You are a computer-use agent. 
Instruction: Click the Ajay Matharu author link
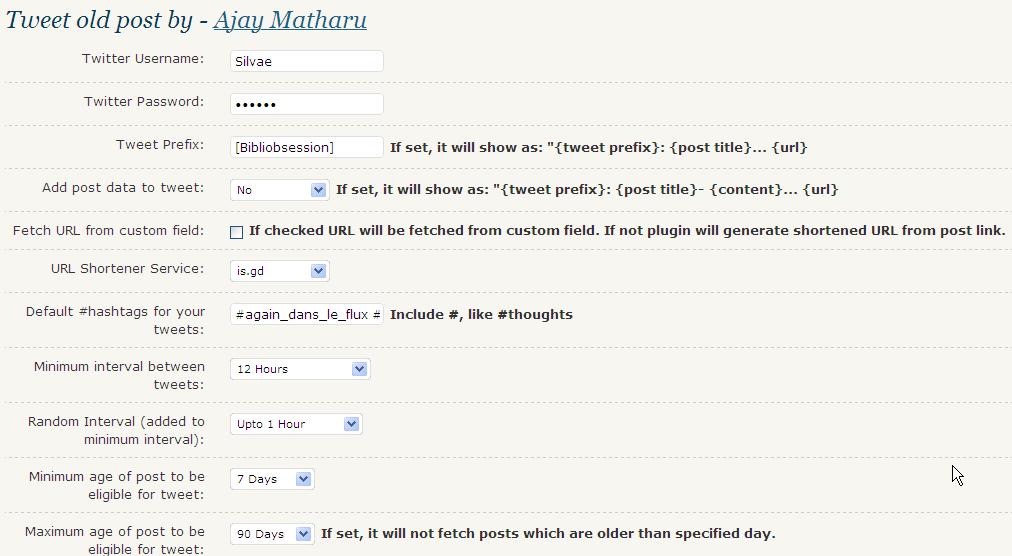pyautogui.click(x=289, y=19)
